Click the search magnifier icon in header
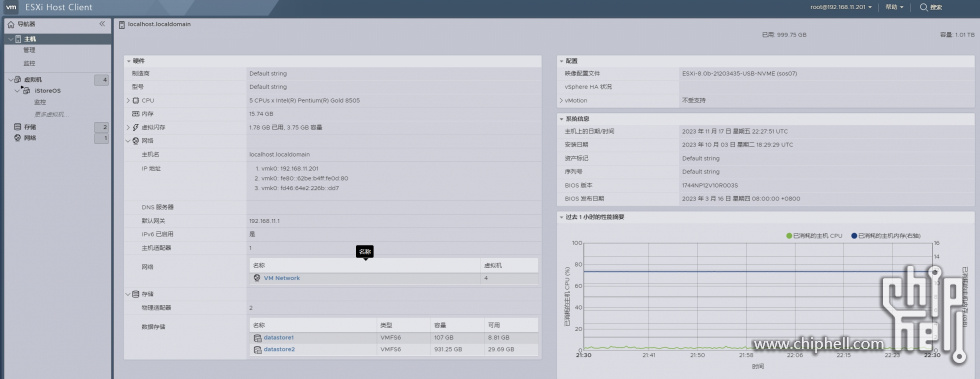The image size is (980, 379). [x=924, y=8]
